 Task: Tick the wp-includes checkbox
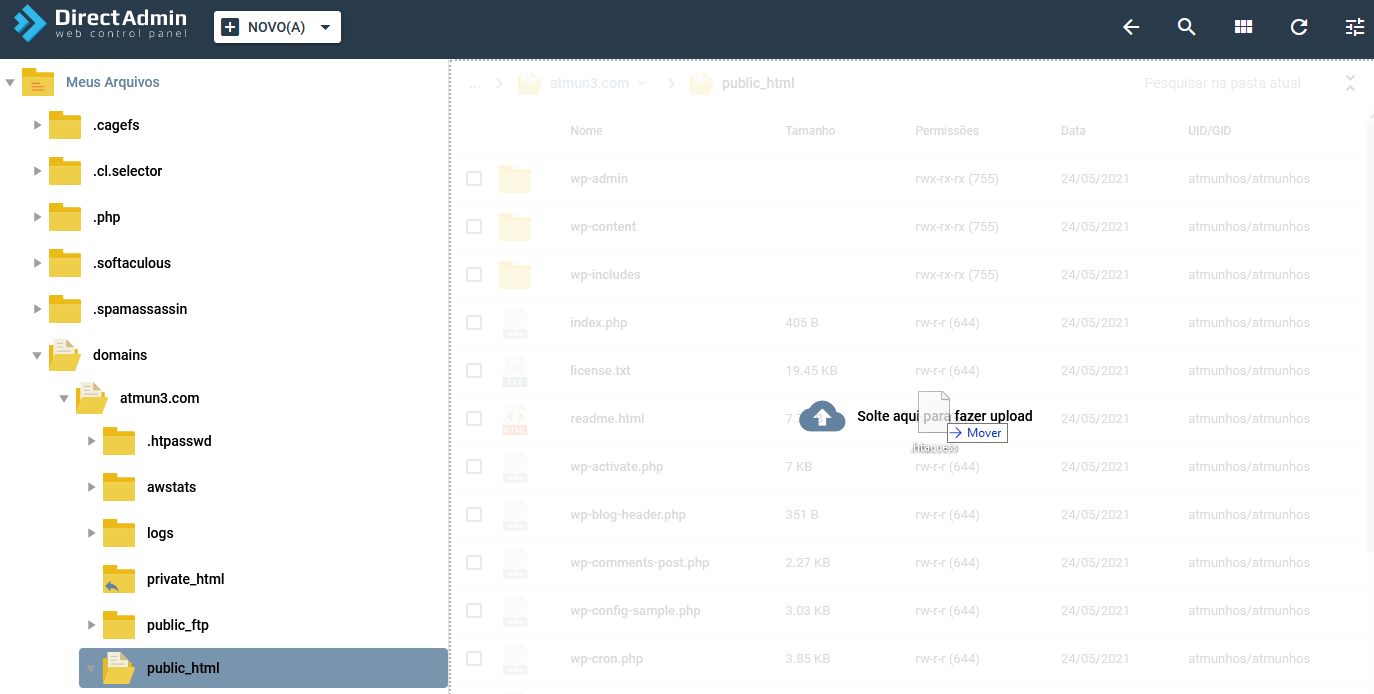(474, 274)
